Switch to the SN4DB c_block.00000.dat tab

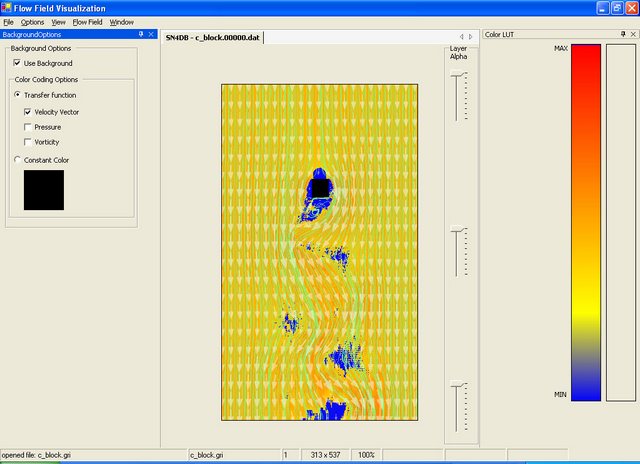coord(212,36)
